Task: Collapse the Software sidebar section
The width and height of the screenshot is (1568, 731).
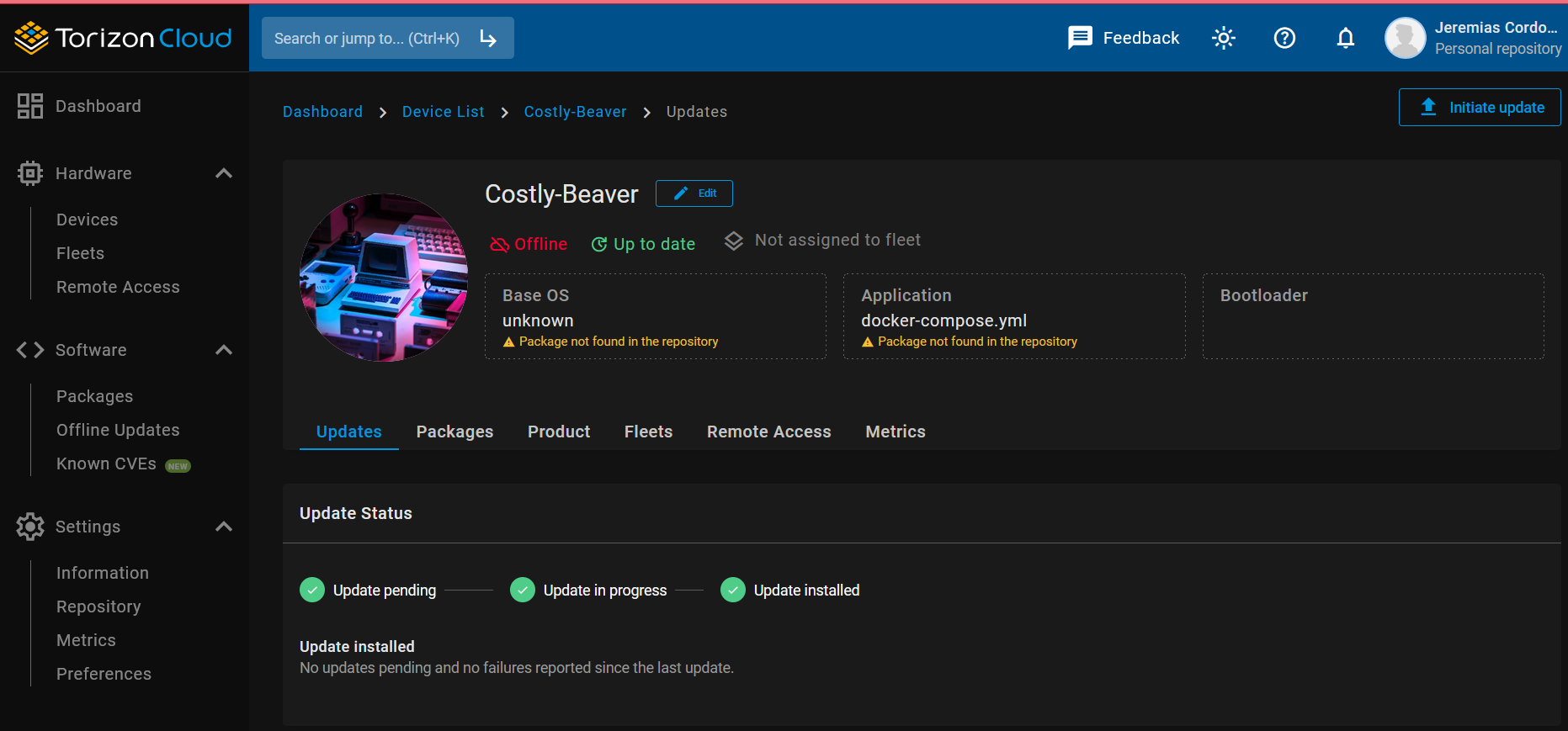Action: click(224, 350)
